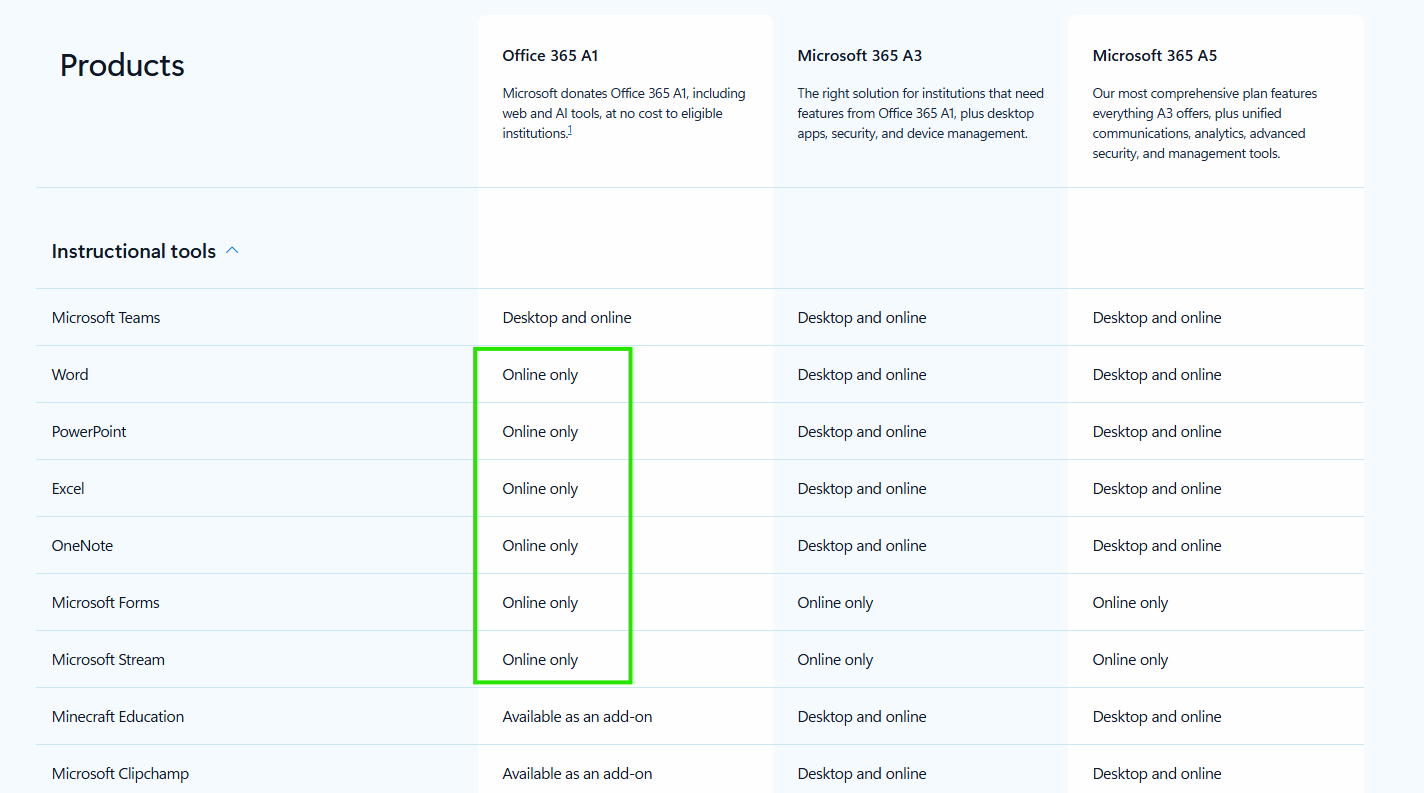Select Microsoft Forms value under Office 365 A1

coord(540,603)
